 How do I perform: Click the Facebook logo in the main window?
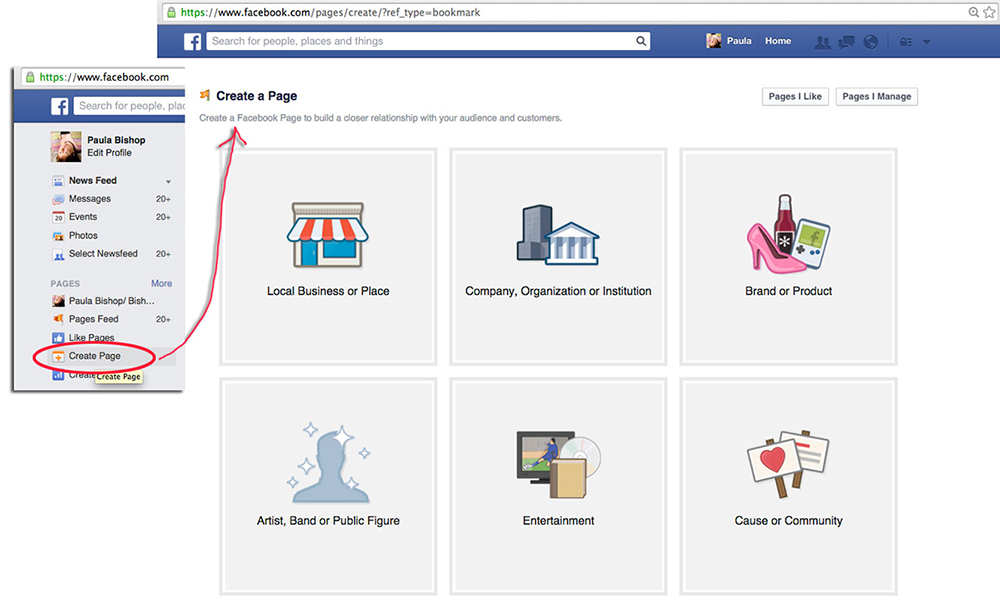[x=193, y=41]
